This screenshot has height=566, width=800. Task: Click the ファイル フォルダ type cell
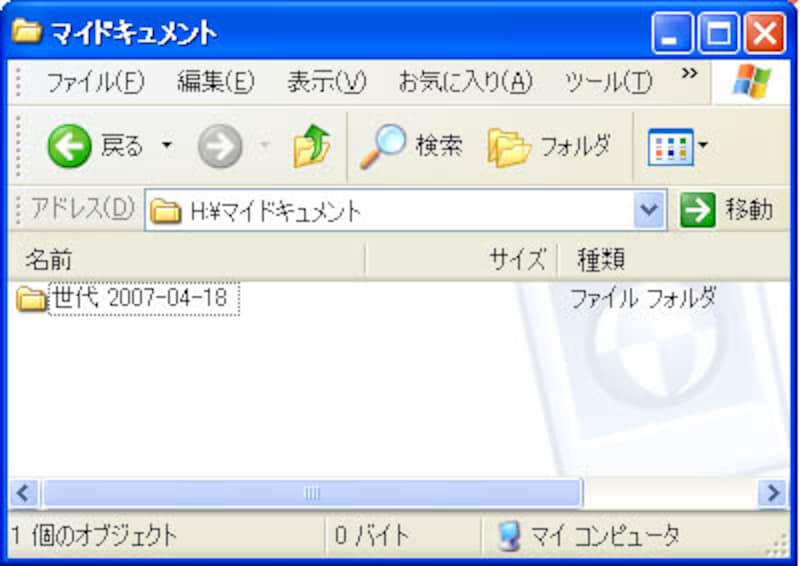tap(643, 298)
